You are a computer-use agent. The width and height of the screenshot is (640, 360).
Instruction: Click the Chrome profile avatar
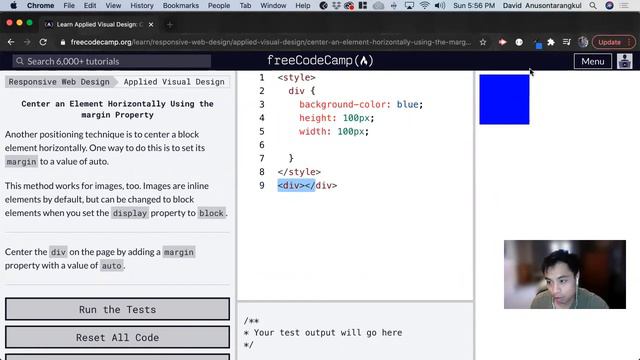[x=583, y=42]
